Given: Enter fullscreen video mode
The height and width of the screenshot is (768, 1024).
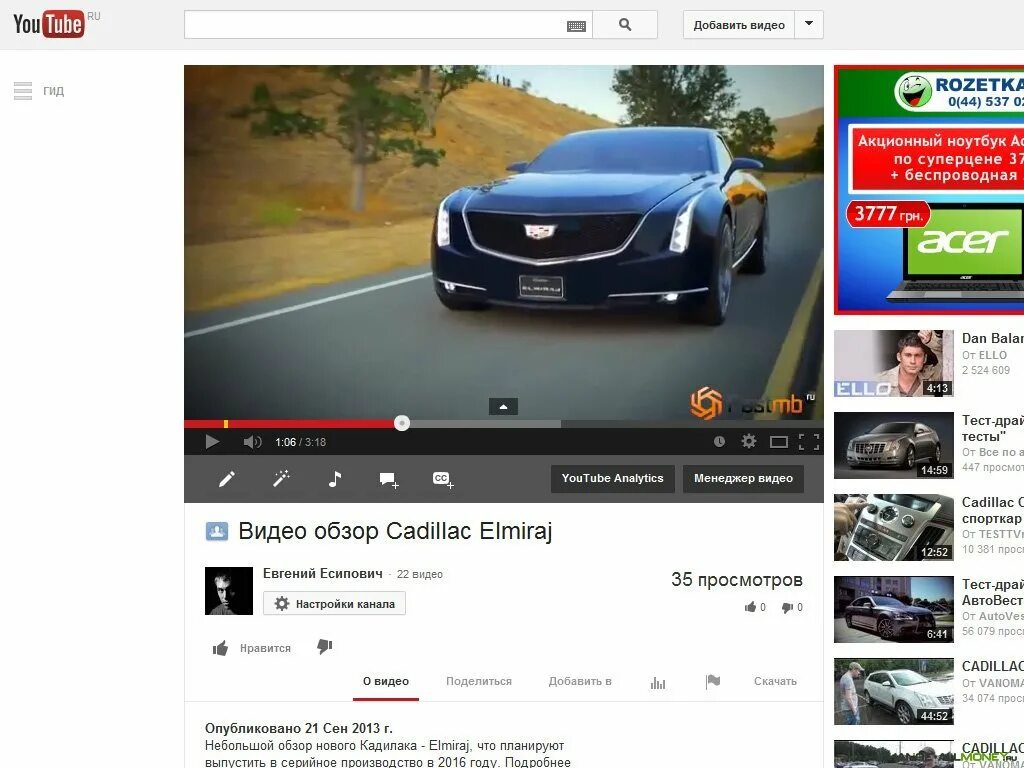Looking at the screenshot, I should tap(808, 442).
